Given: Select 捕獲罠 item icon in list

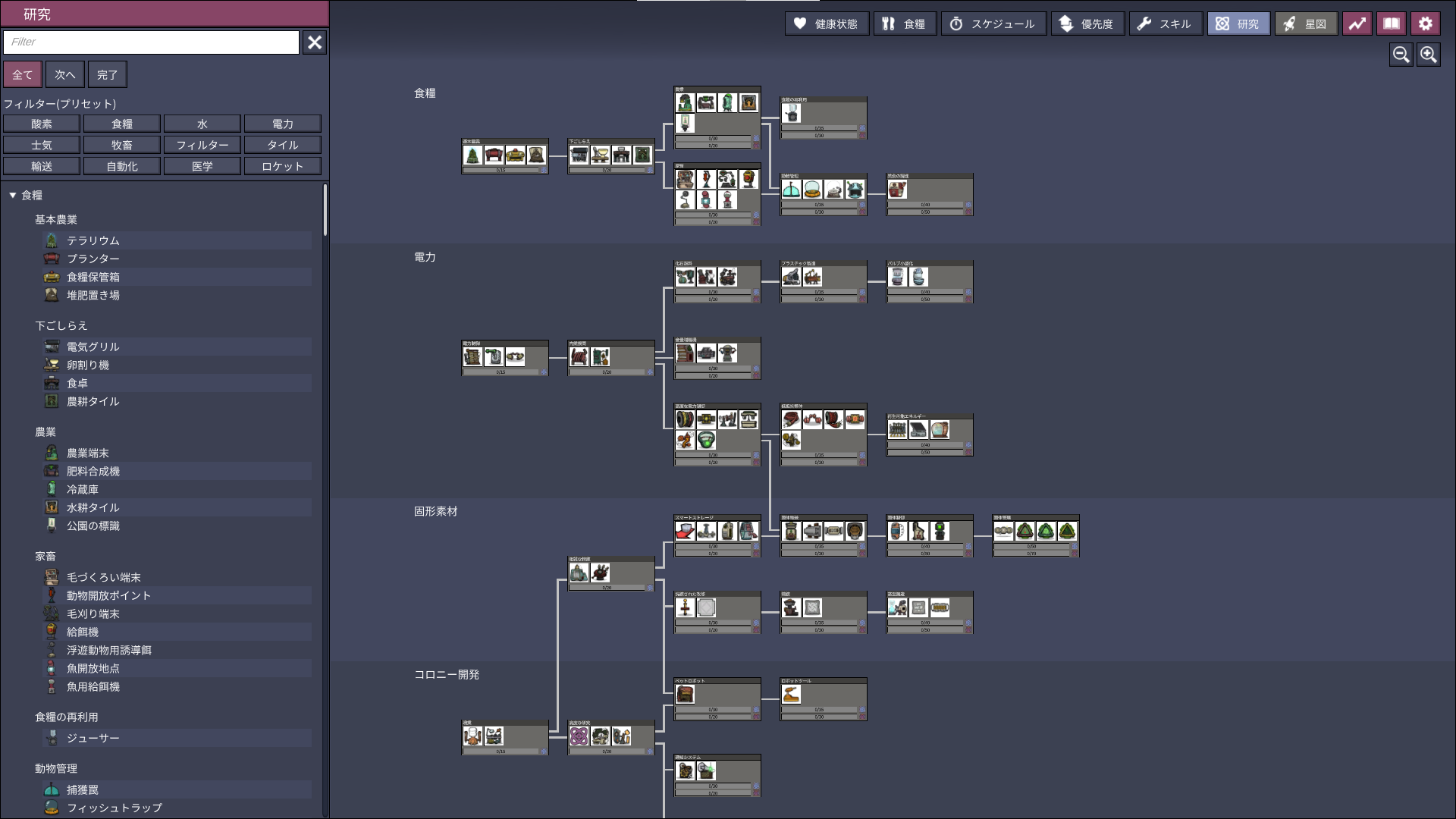Looking at the screenshot, I should coord(52,789).
